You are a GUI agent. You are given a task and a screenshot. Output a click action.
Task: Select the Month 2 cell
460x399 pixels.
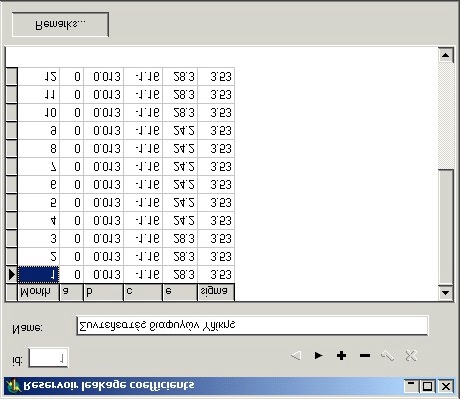pos(38,257)
